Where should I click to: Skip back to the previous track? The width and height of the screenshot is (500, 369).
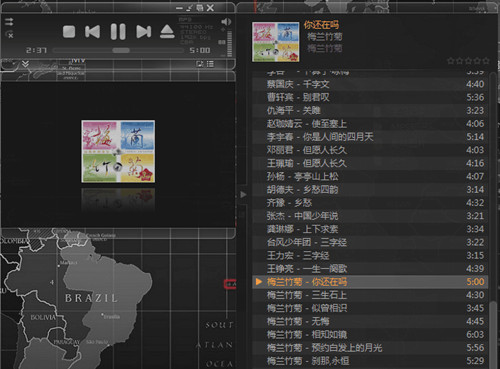tap(92, 32)
